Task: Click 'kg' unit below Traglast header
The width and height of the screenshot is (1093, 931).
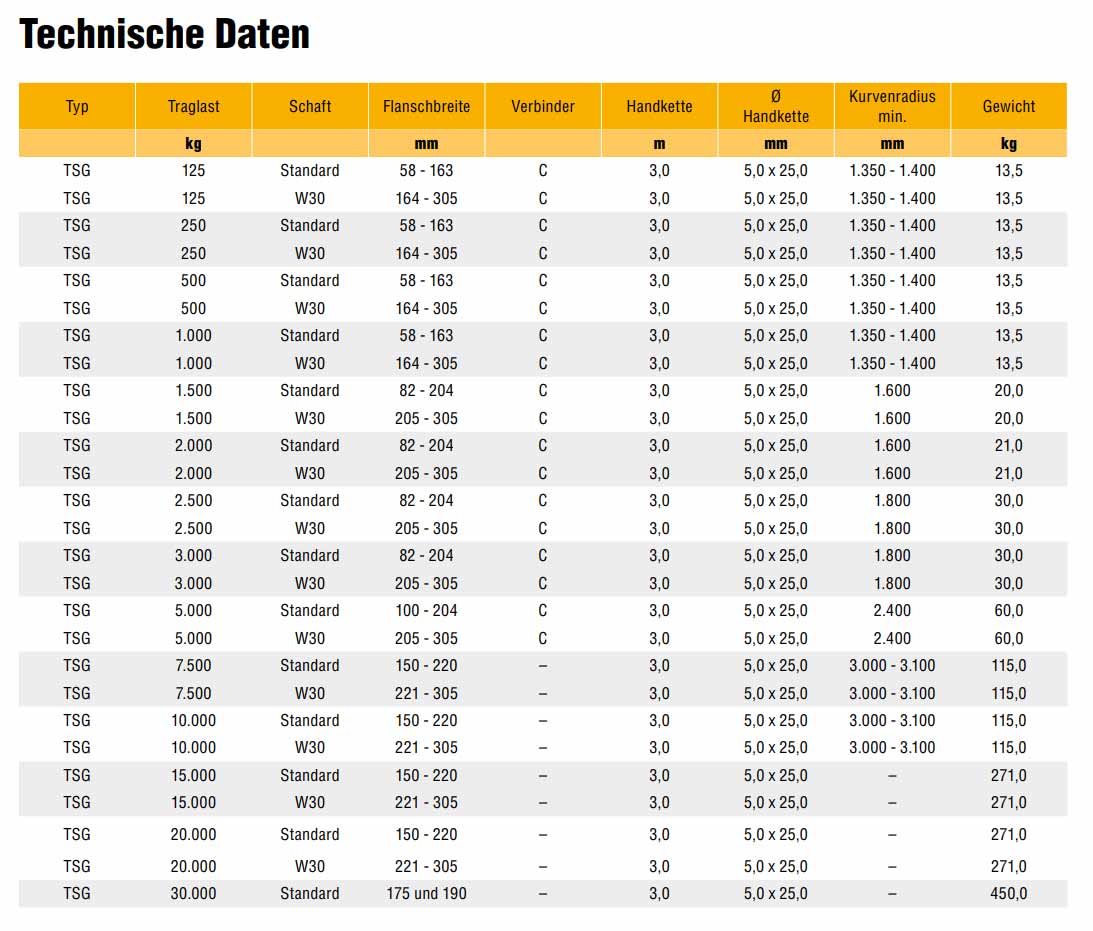Action: pyautogui.click(x=193, y=144)
